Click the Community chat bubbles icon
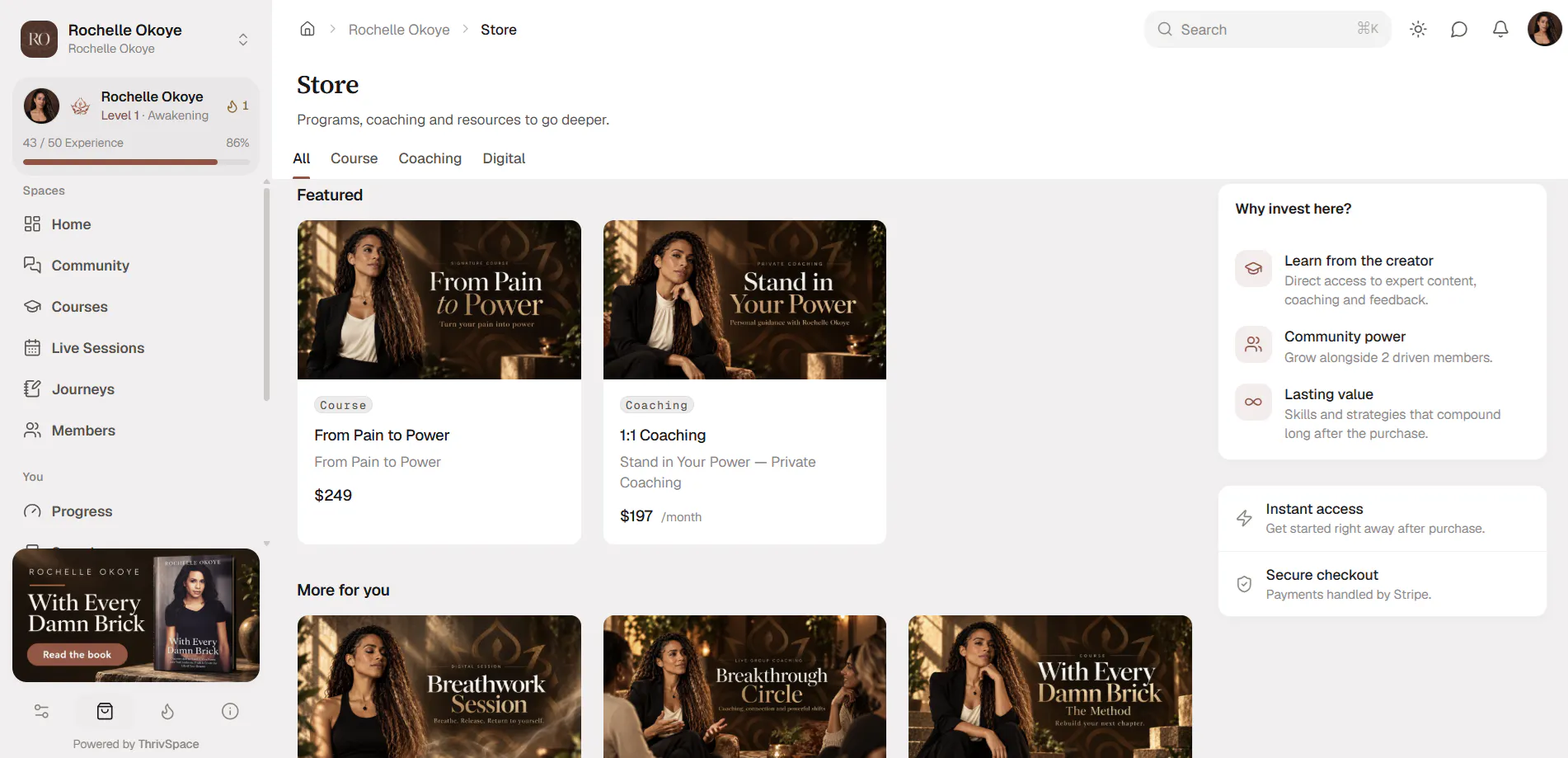The width and height of the screenshot is (1568, 758). coord(32,266)
